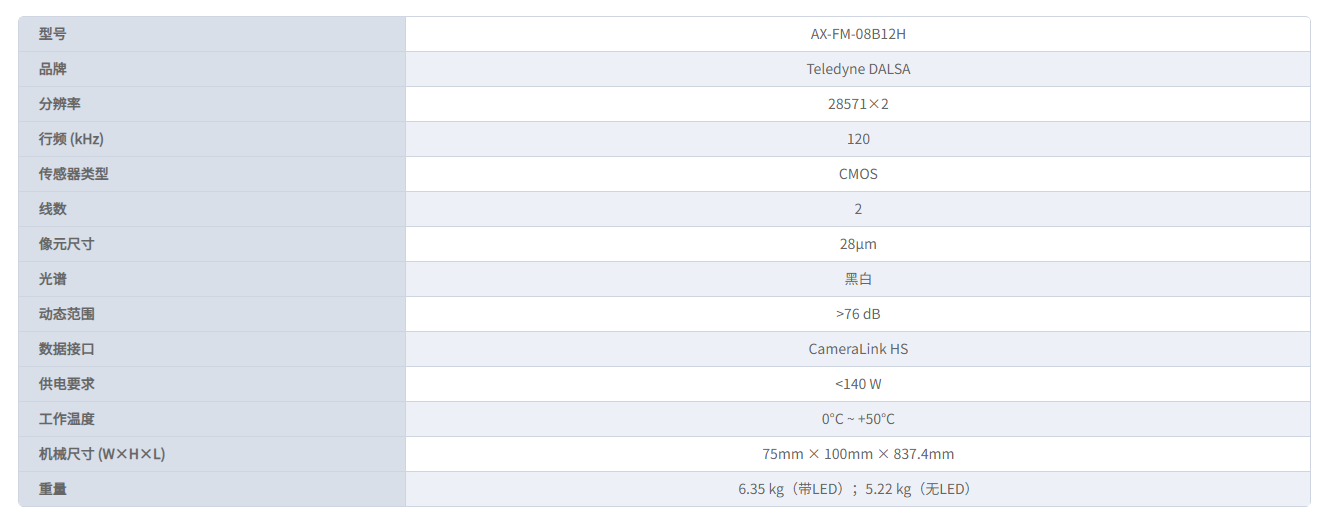Click the 型号 row label
This screenshot has height=522, width=1321.
click(53, 34)
